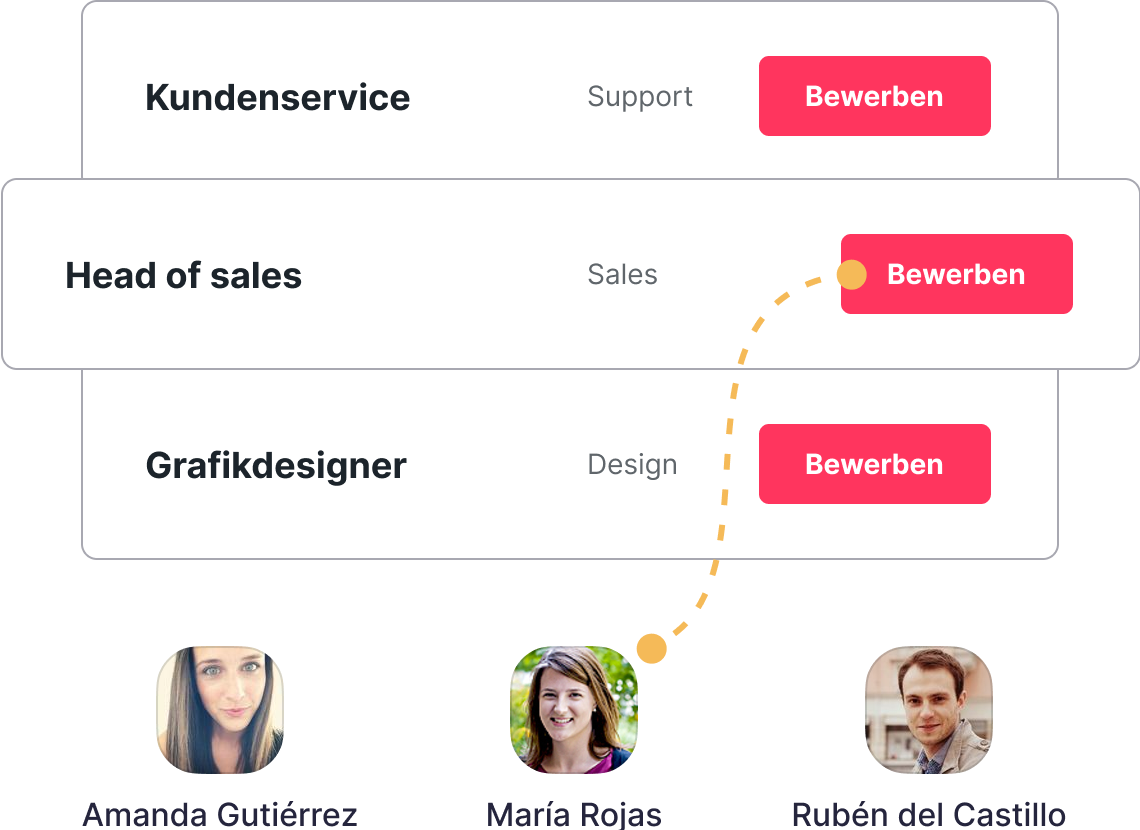Select the Head of sales title

tap(183, 275)
